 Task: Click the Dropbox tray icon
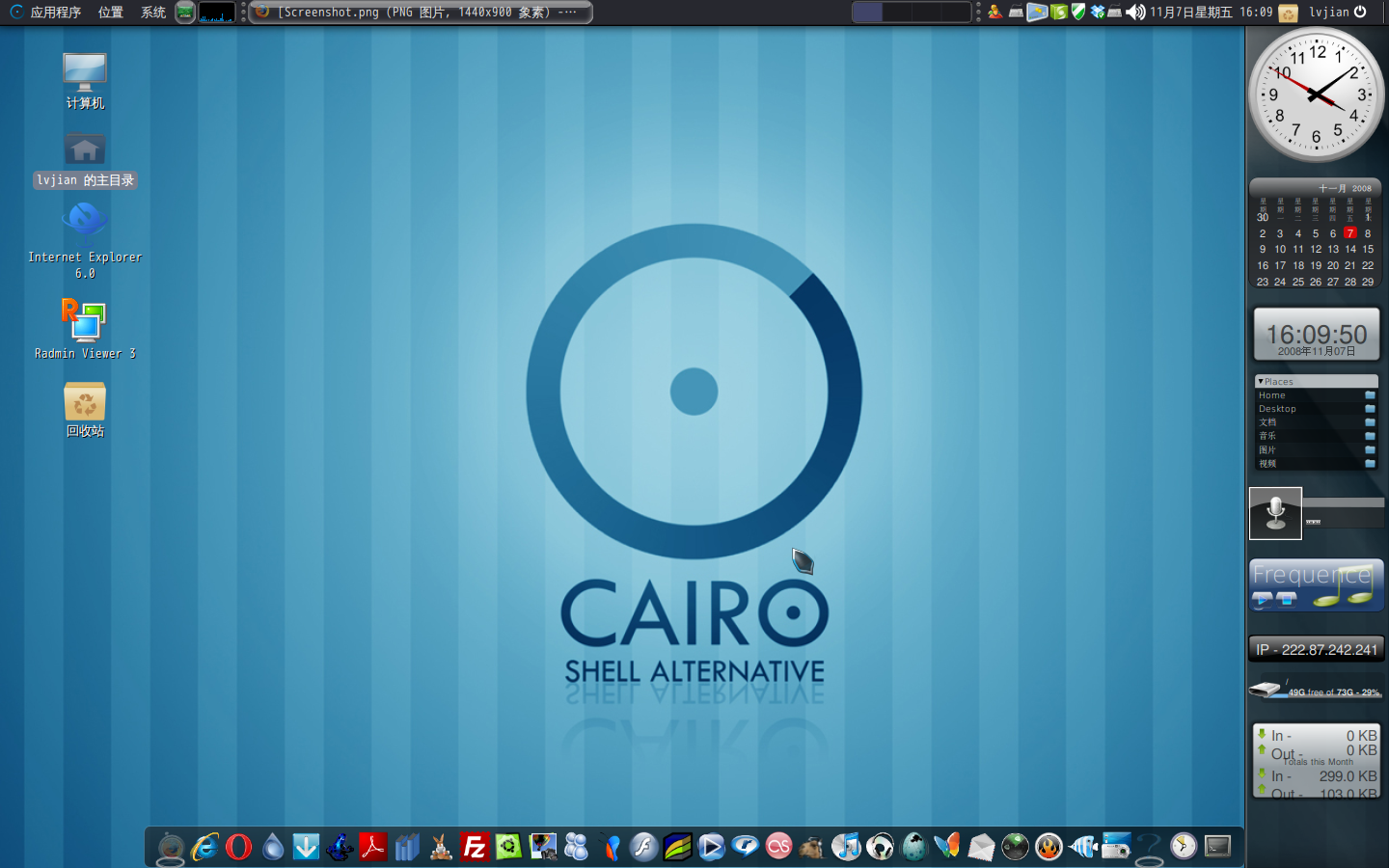click(1098, 13)
